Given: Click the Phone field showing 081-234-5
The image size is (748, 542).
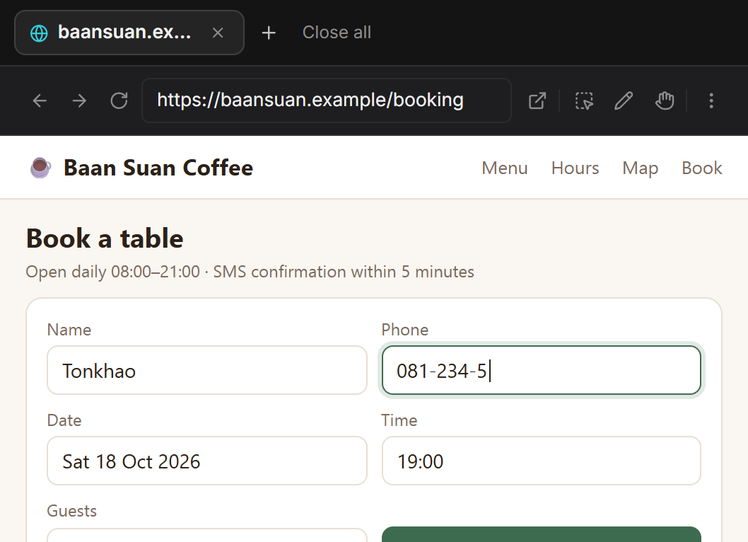Looking at the screenshot, I should (x=541, y=370).
